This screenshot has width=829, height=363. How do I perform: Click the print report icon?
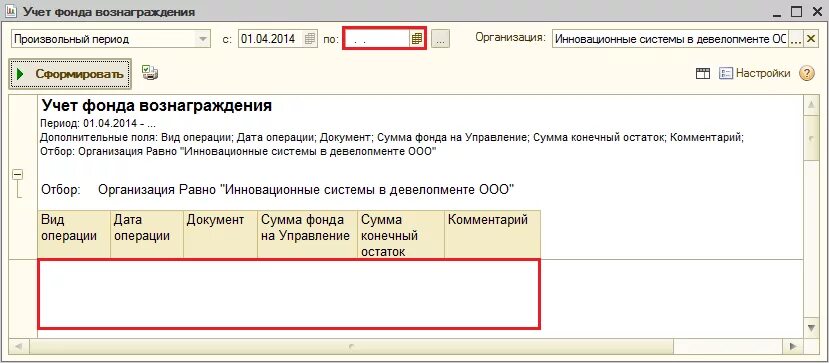(x=150, y=73)
